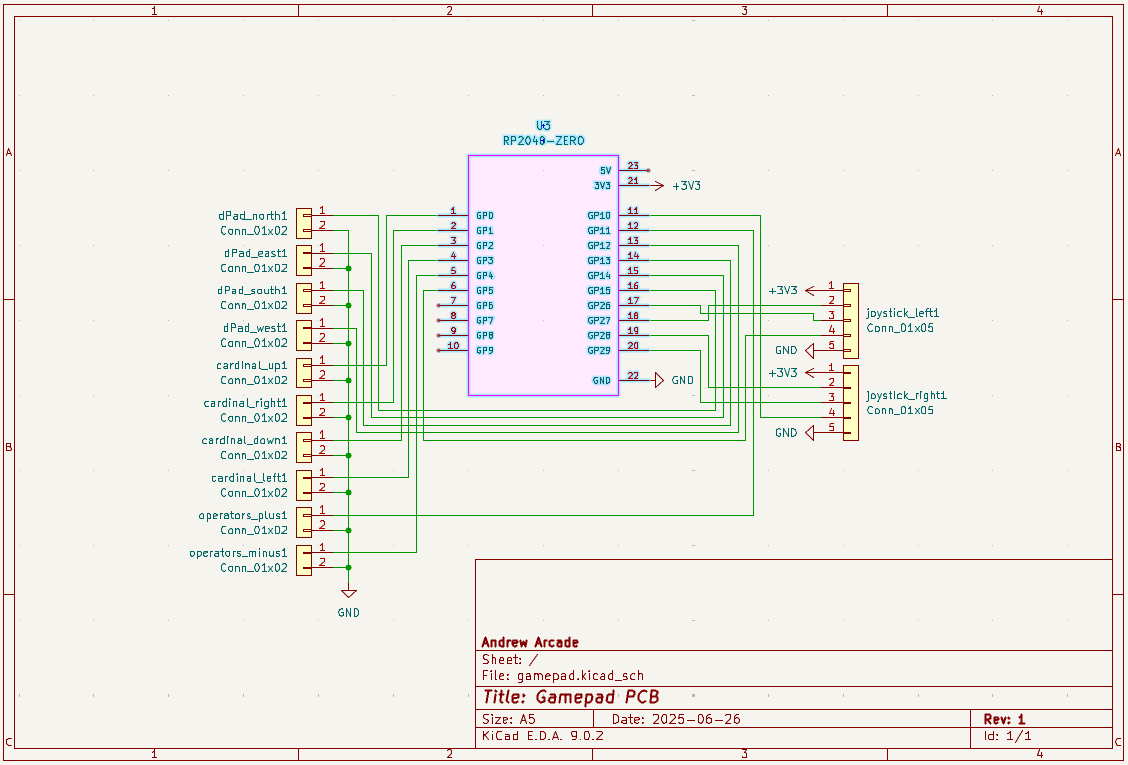This screenshot has height=765, width=1128.
Task: Click the Date: 2025-06-26 field
Action: (x=676, y=719)
